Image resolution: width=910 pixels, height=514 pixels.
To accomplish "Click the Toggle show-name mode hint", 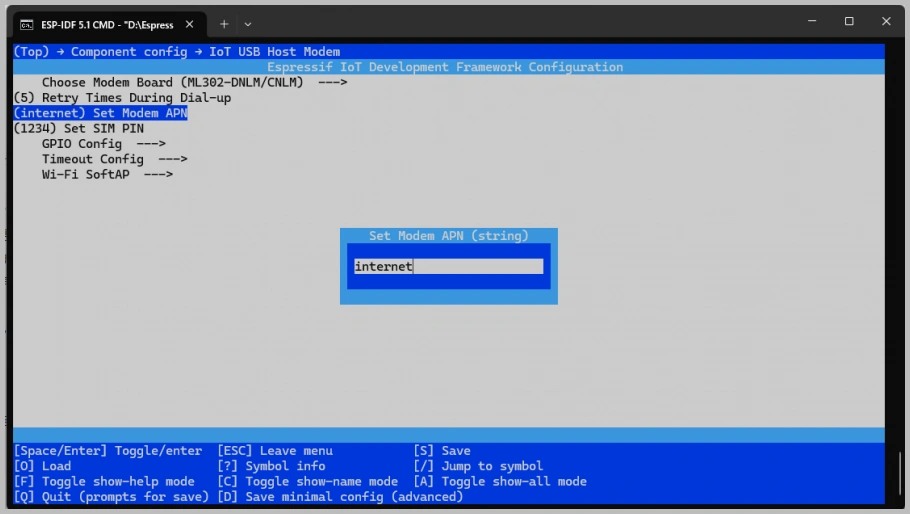I will pos(307,481).
